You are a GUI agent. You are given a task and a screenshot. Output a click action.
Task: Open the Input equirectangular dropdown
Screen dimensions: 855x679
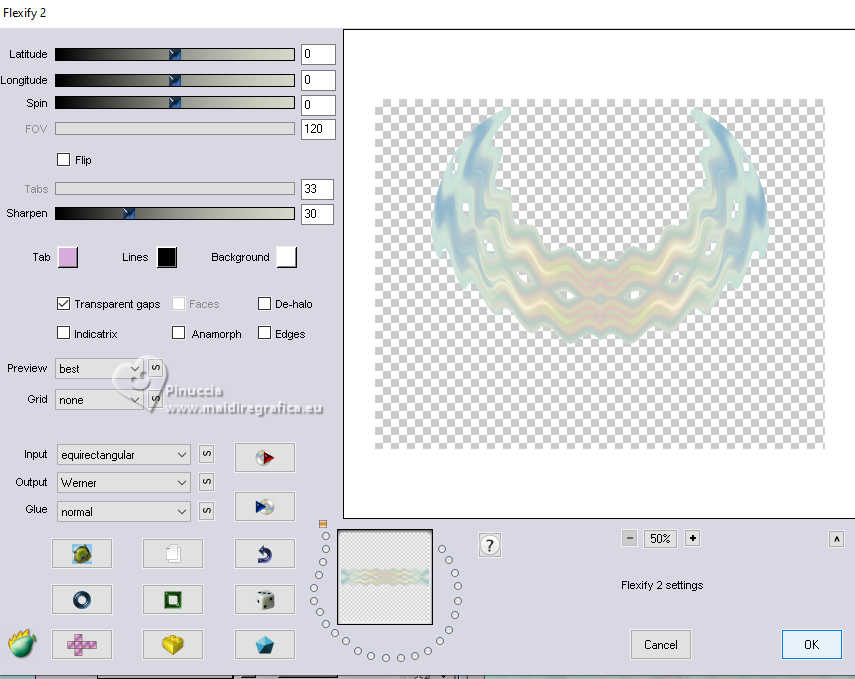click(x=124, y=454)
